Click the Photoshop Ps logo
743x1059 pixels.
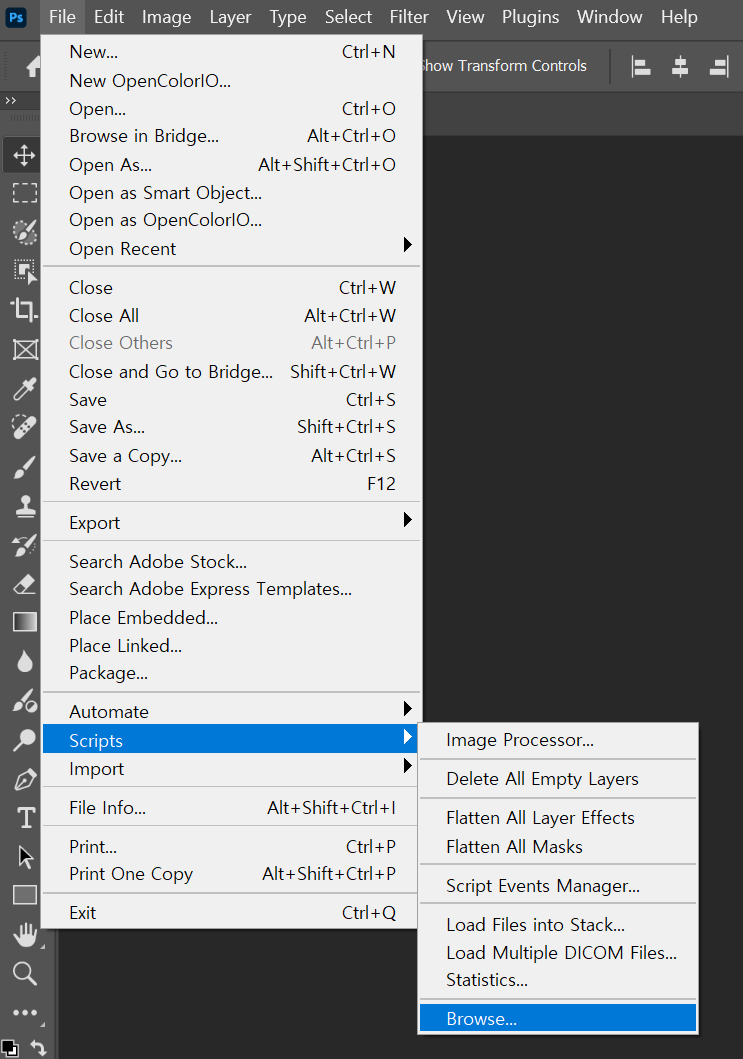tap(16, 17)
